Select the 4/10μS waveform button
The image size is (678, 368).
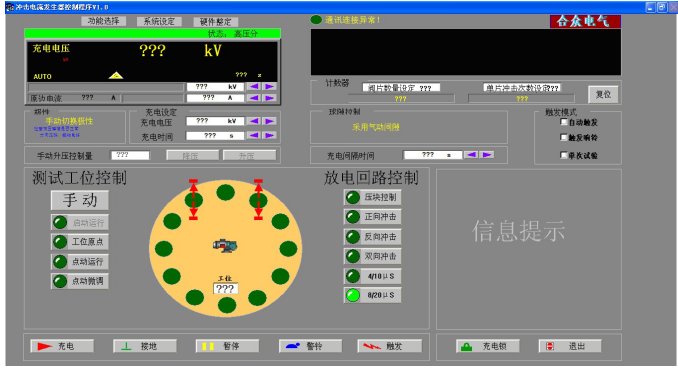point(373,276)
